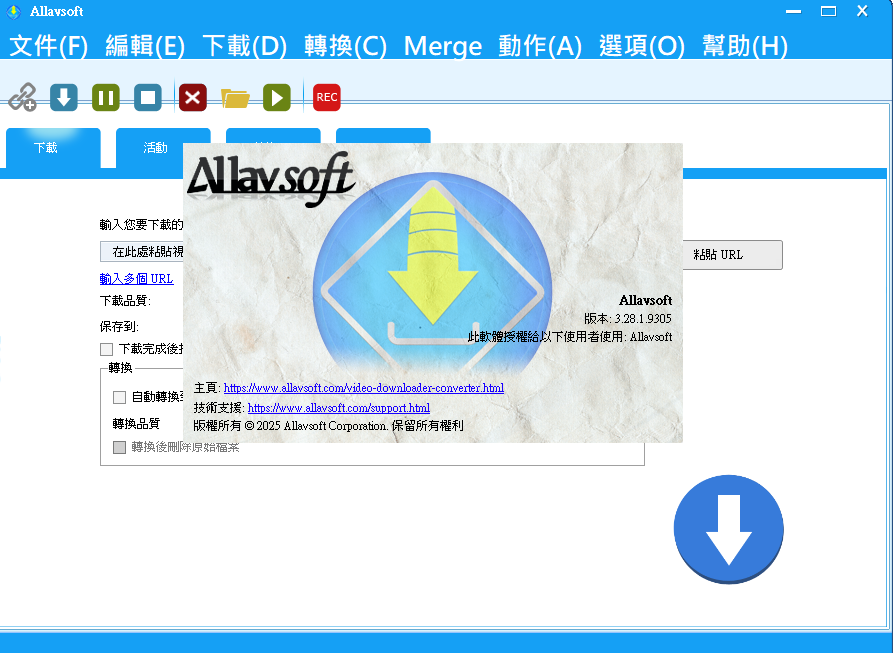Open the output folder icon in the toolbar
Viewport: 895px width, 653px height.
point(235,98)
